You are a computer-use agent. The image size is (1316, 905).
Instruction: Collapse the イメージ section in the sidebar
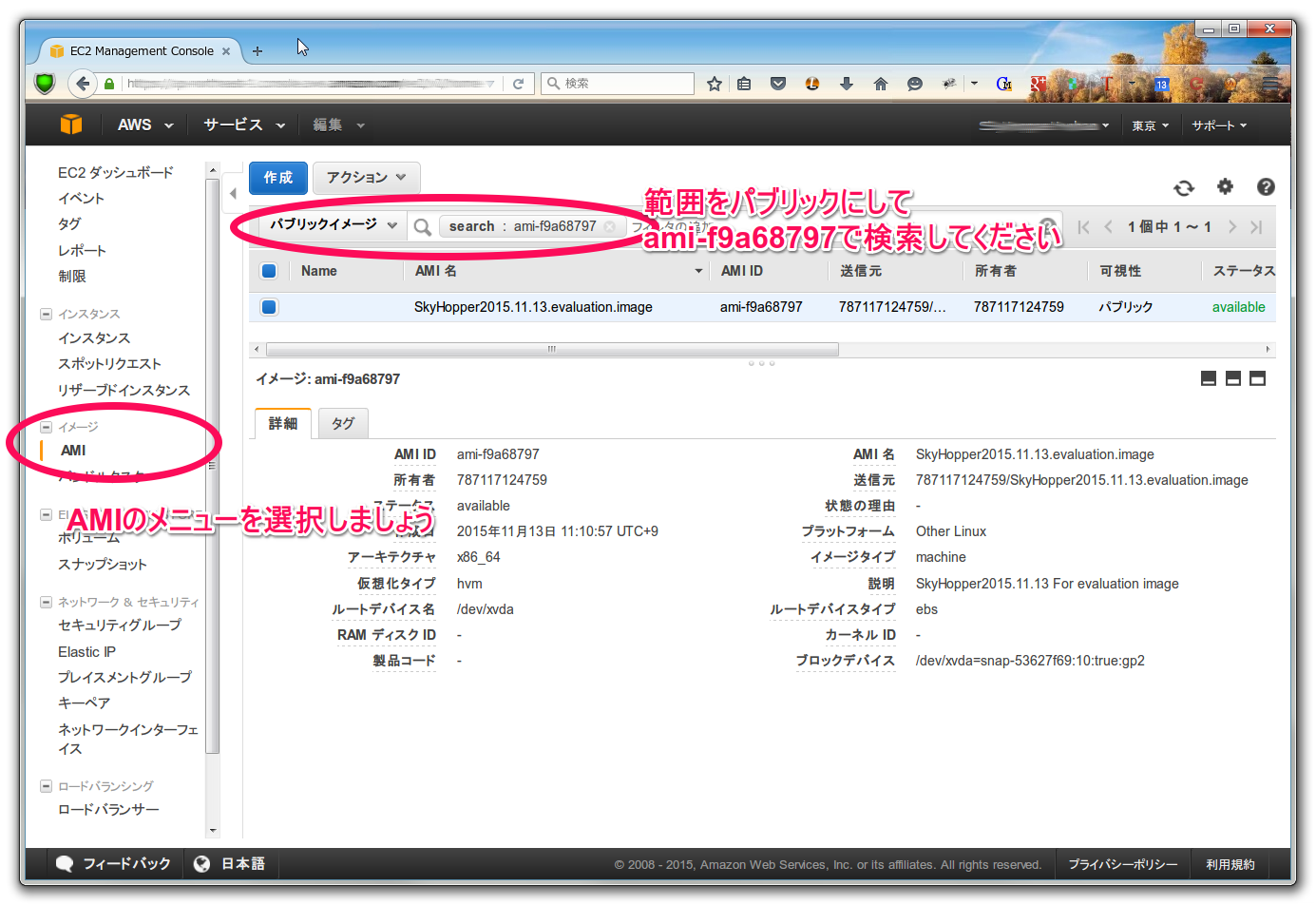pyautogui.click(x=46, y=427)
